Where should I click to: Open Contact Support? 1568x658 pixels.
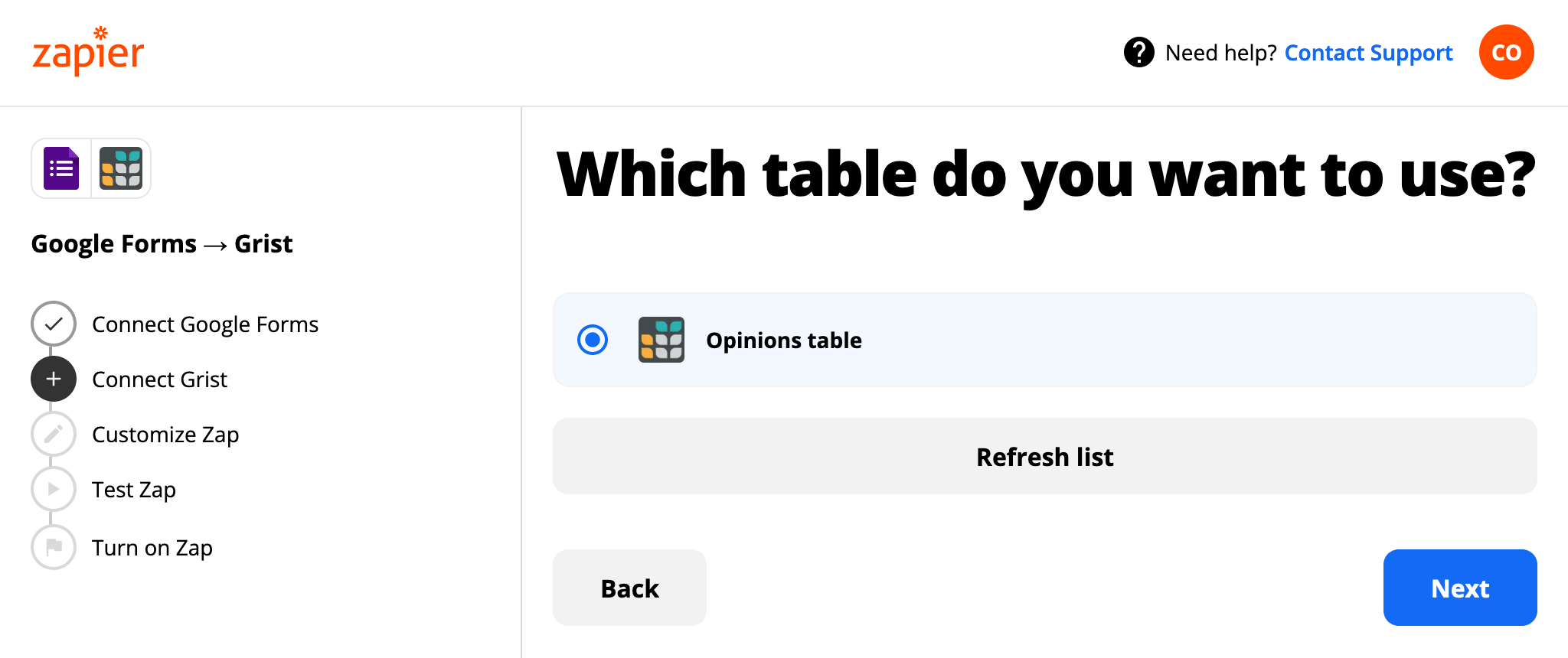pos(1368,52)
